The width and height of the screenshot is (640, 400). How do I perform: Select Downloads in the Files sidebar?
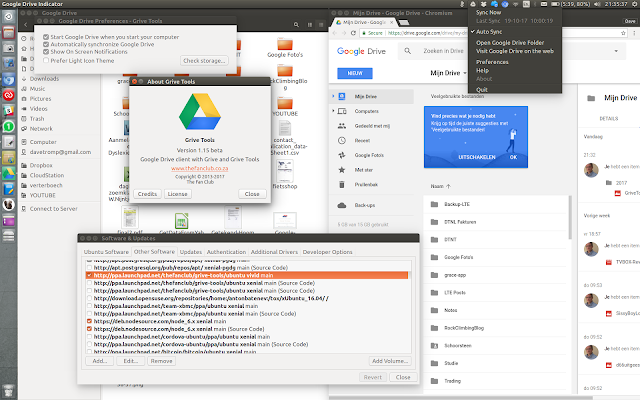pyautogui.click(x=44, y=79)
